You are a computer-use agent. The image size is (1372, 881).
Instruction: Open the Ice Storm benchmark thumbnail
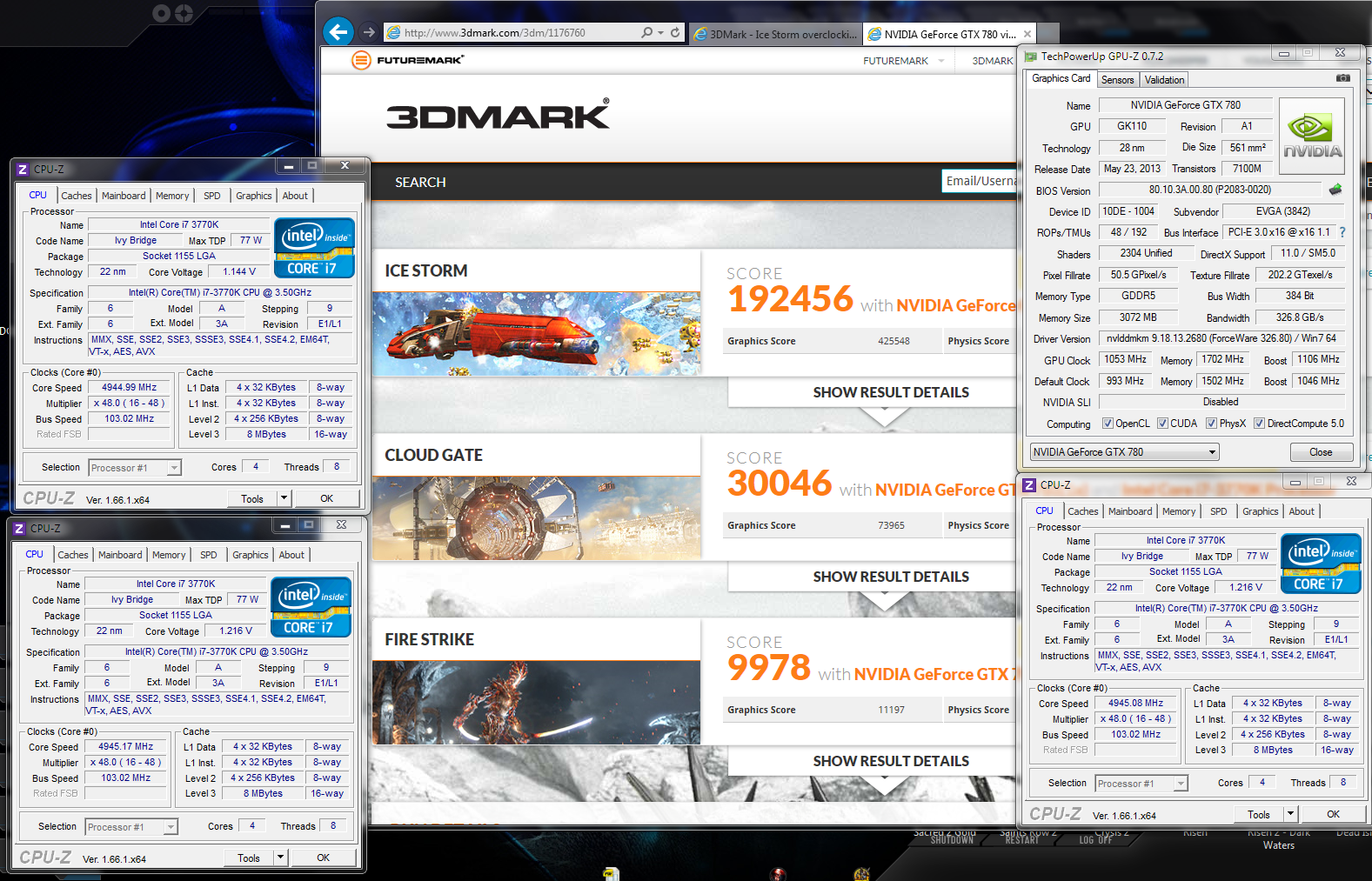tap(537, 334)
